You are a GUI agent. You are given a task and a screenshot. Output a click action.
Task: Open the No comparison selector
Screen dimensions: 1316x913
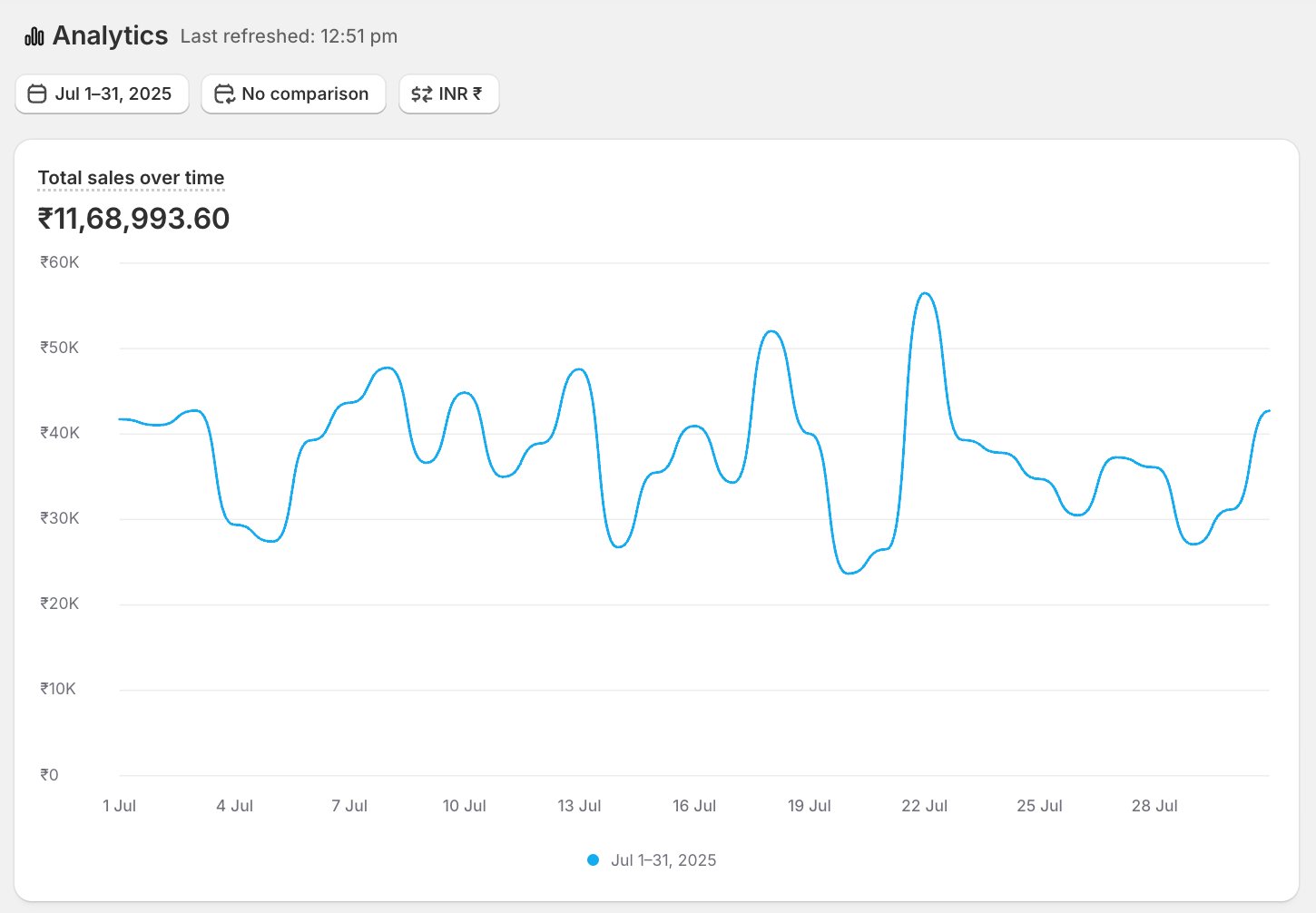click(x=293, y=93)
